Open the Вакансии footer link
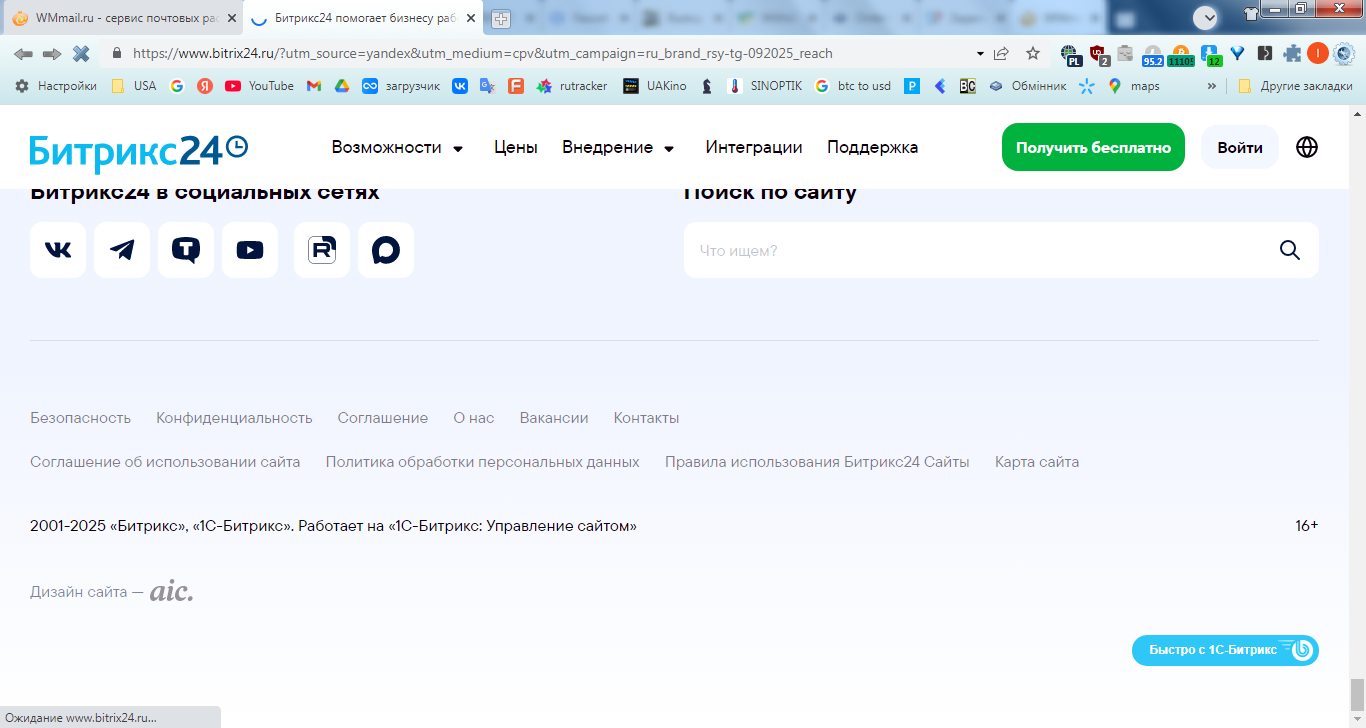The height and width of the screenshot is (728, 1366). pos(554,418)
